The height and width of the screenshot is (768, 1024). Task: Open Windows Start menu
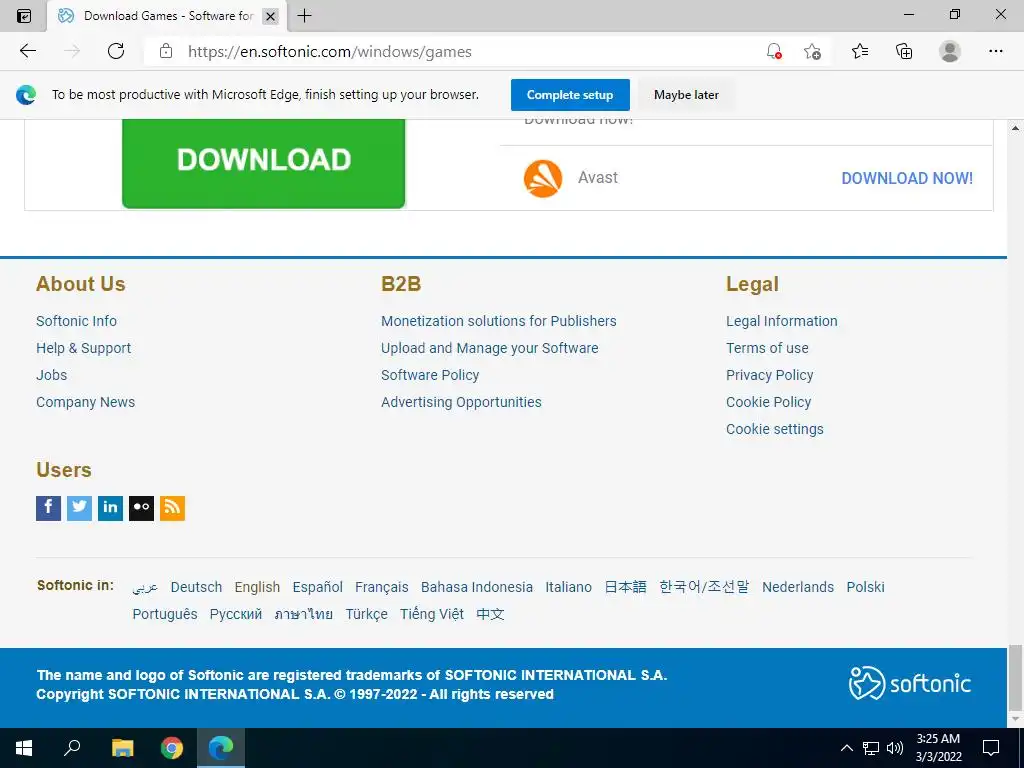[x=24, y=748]
